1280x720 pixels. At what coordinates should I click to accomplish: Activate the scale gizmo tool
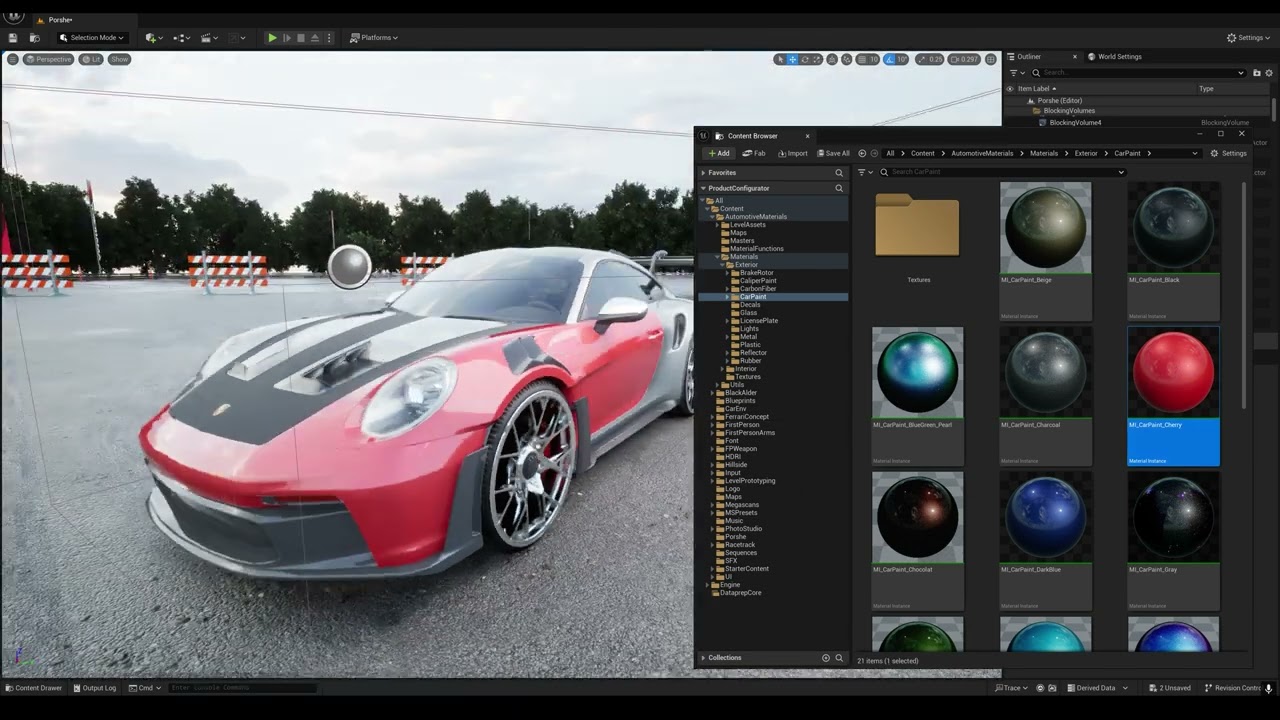(x=819, y=59)
